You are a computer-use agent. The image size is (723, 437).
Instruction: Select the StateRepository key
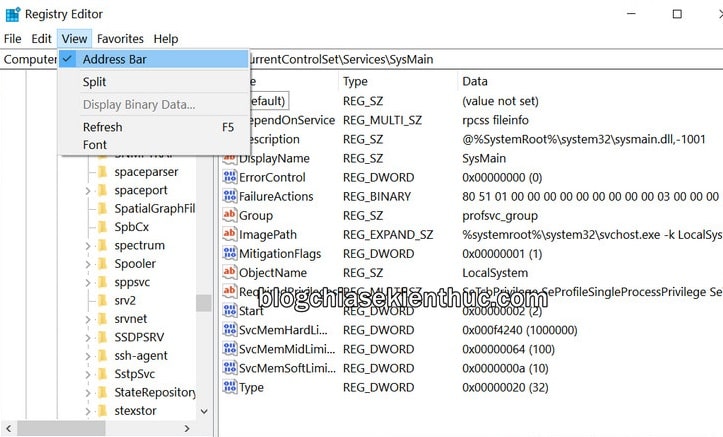click(155, 392)
